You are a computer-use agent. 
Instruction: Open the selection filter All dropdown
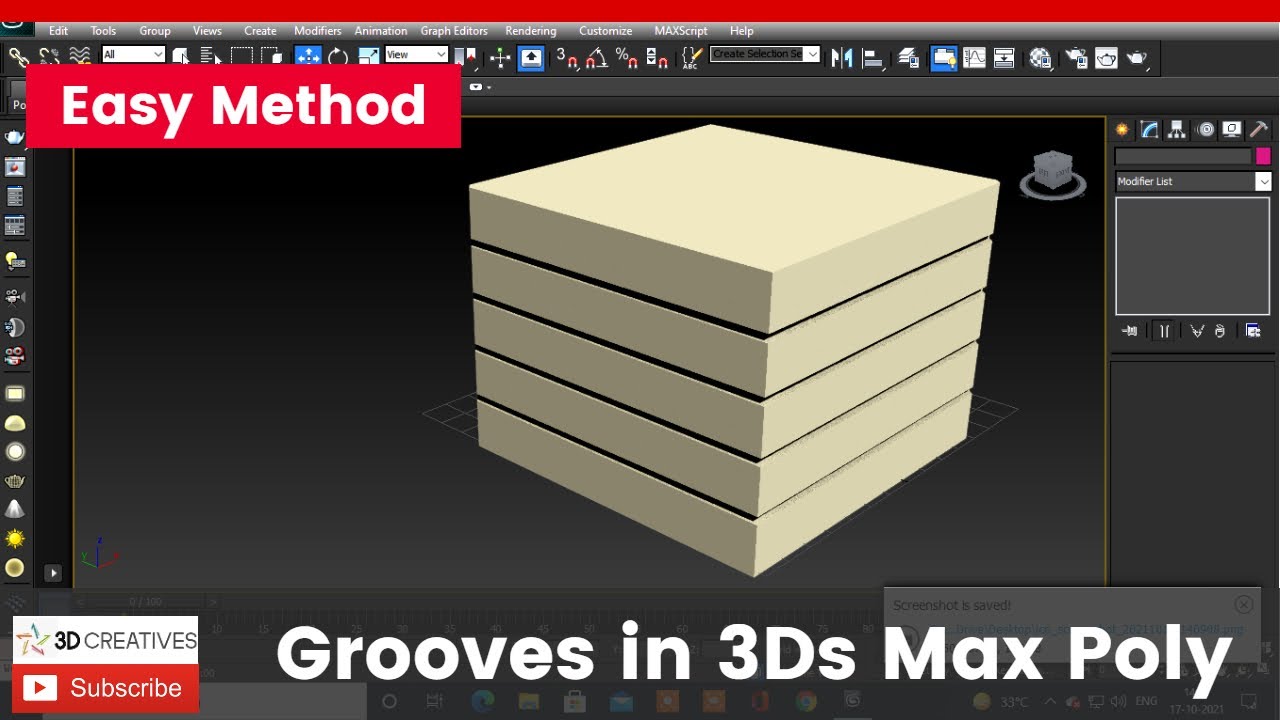pos(133,55)
